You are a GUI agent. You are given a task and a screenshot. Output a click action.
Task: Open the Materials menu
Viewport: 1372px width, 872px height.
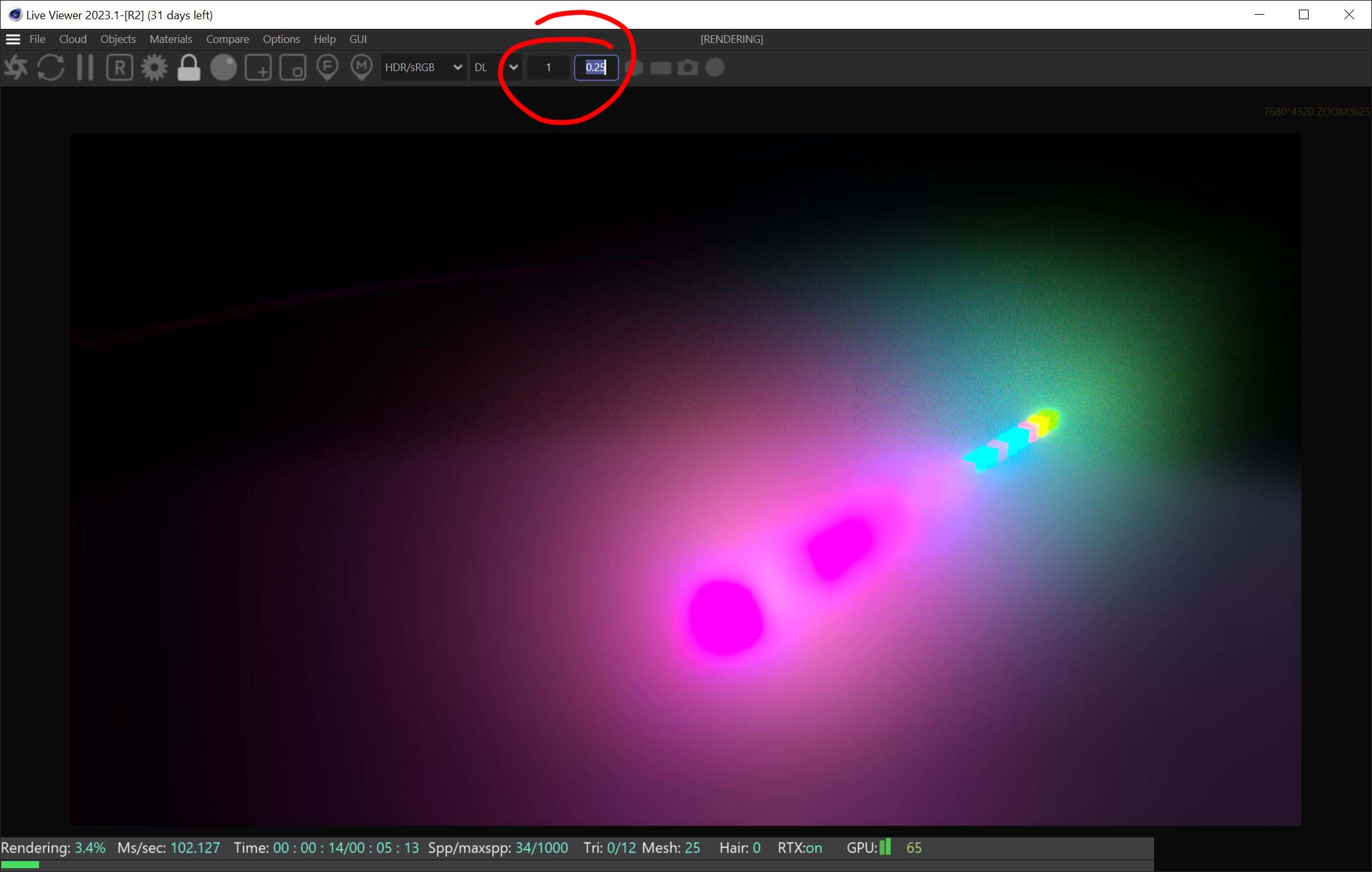point(170,39)
